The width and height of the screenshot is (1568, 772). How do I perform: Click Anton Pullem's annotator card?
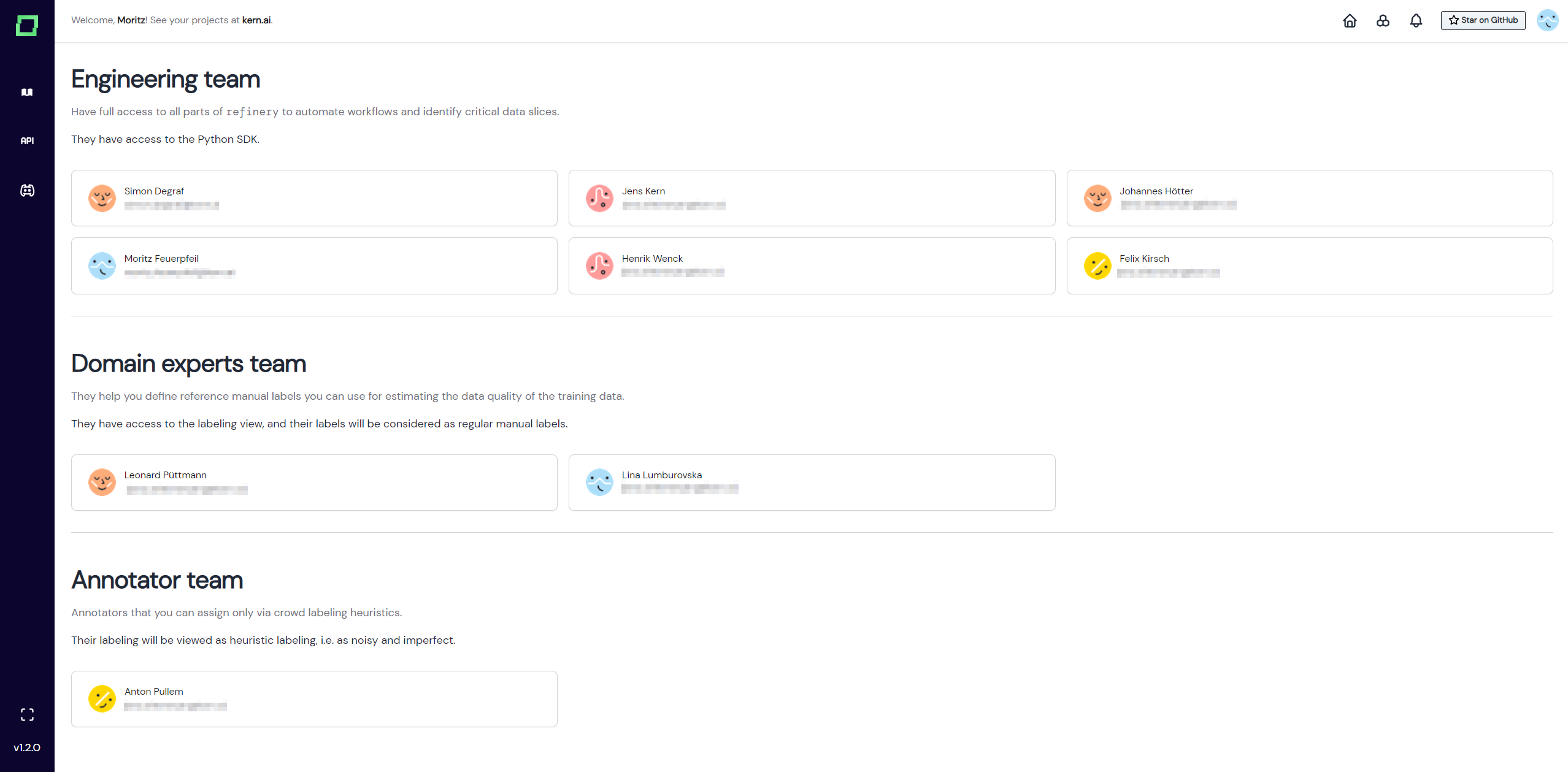click(314, 699)
